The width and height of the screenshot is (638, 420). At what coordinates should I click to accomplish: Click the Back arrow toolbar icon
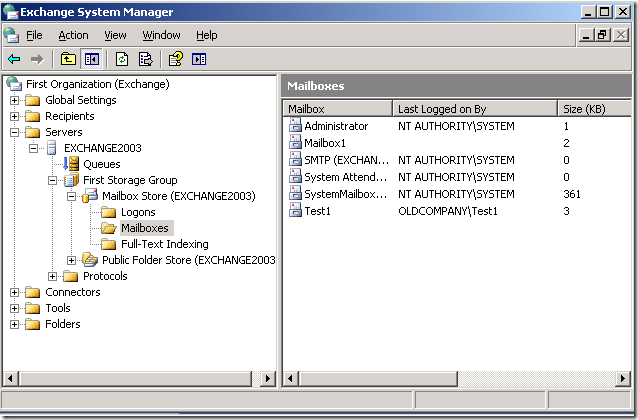14,59
